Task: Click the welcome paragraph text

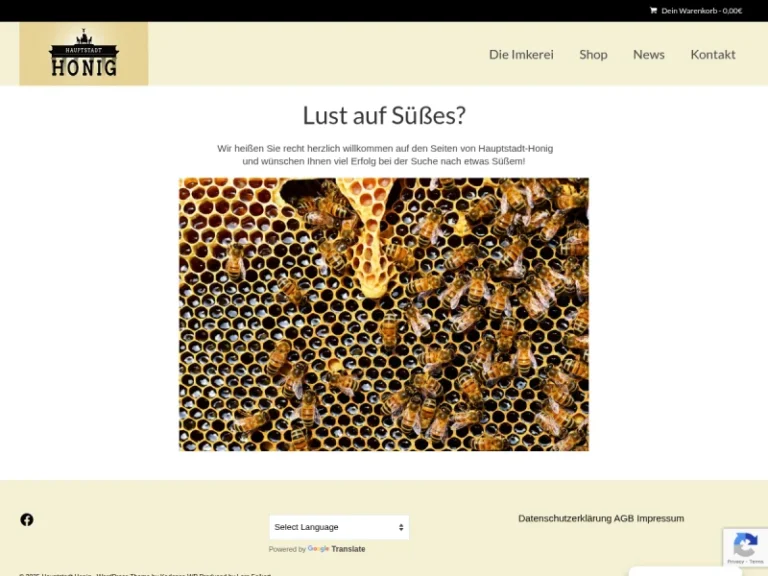Action: pyautogui.click(x=384, y=154)
